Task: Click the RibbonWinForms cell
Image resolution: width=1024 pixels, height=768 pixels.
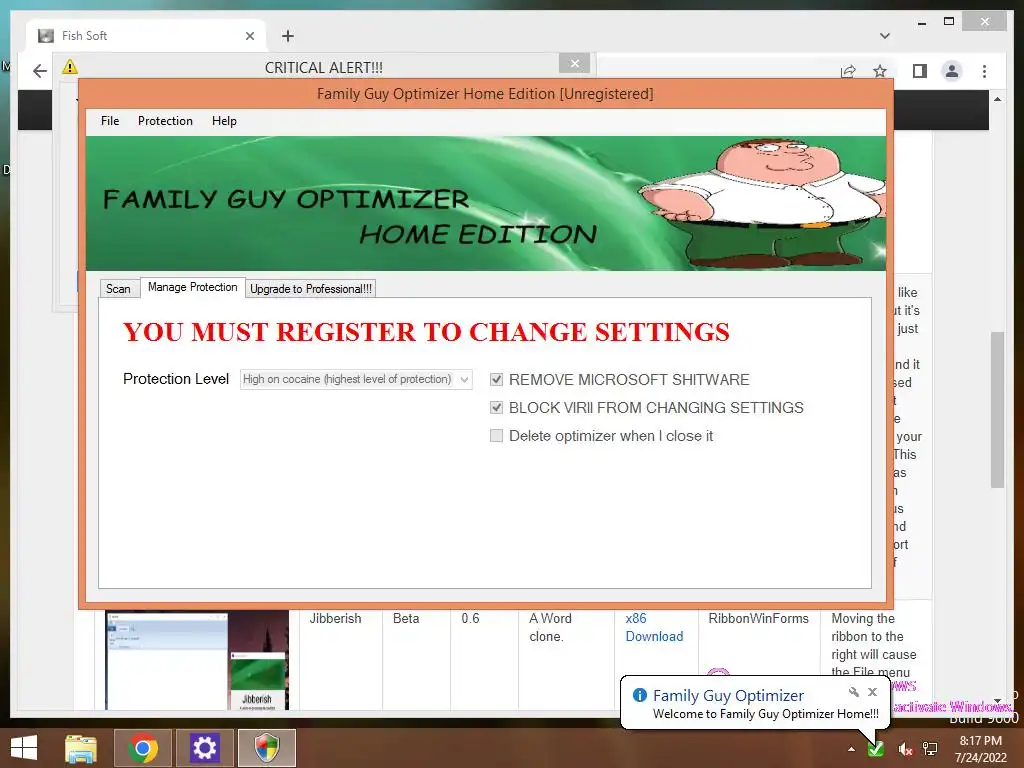Action: 758,618
